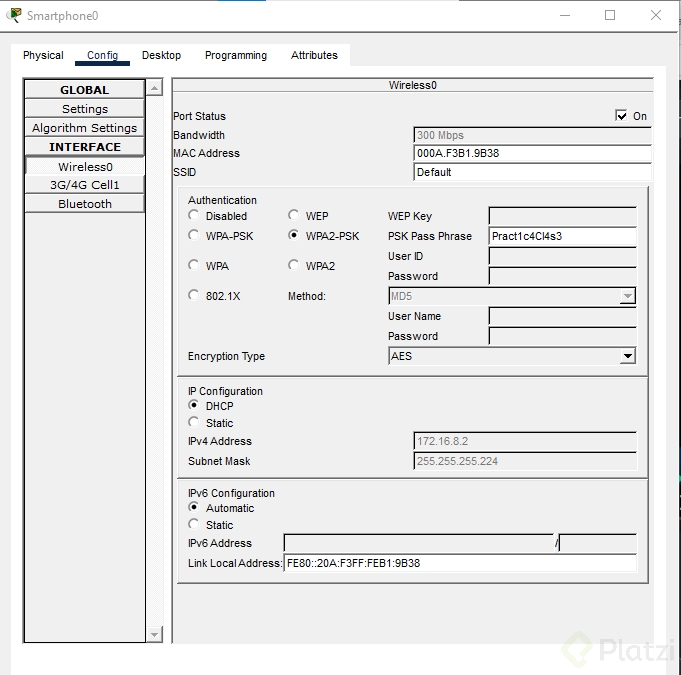The height and width of the screenshot is (675, 681).
Task: Click the User ID field
Action: 562,256
